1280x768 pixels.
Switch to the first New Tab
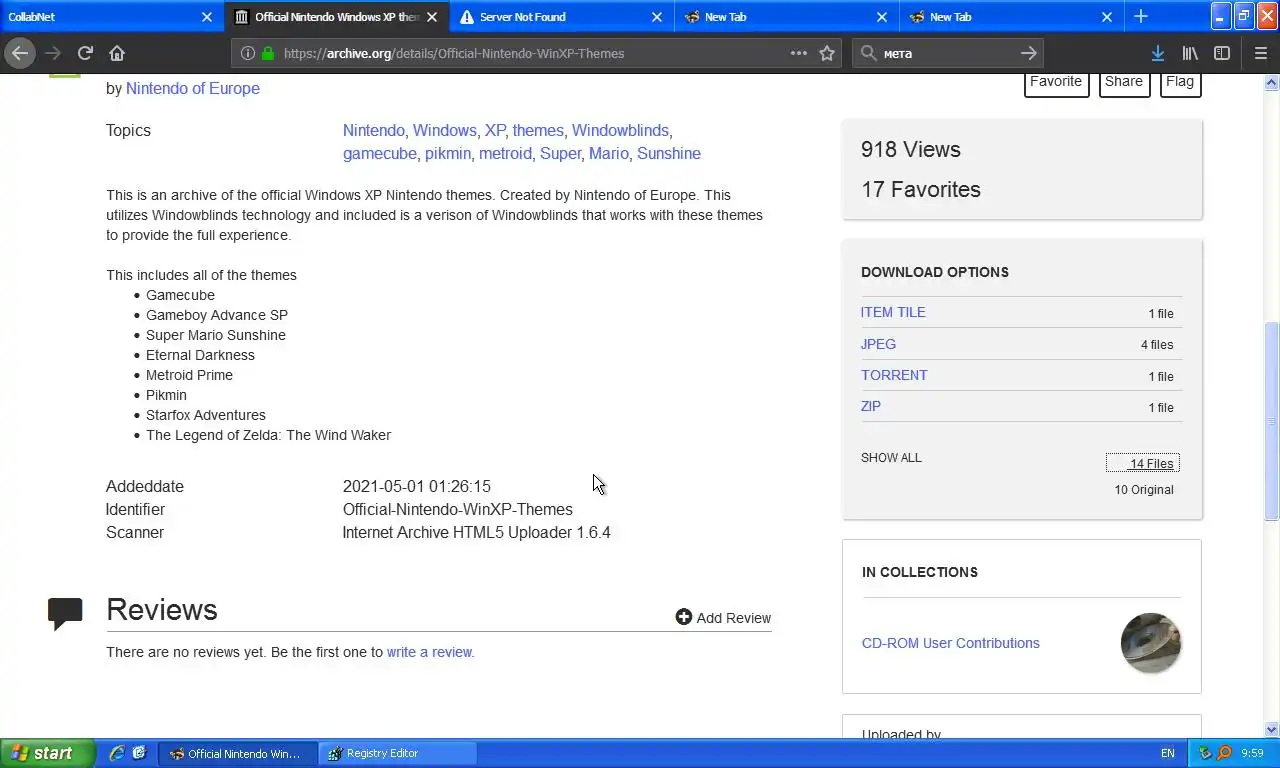click(x=787, y=17)
